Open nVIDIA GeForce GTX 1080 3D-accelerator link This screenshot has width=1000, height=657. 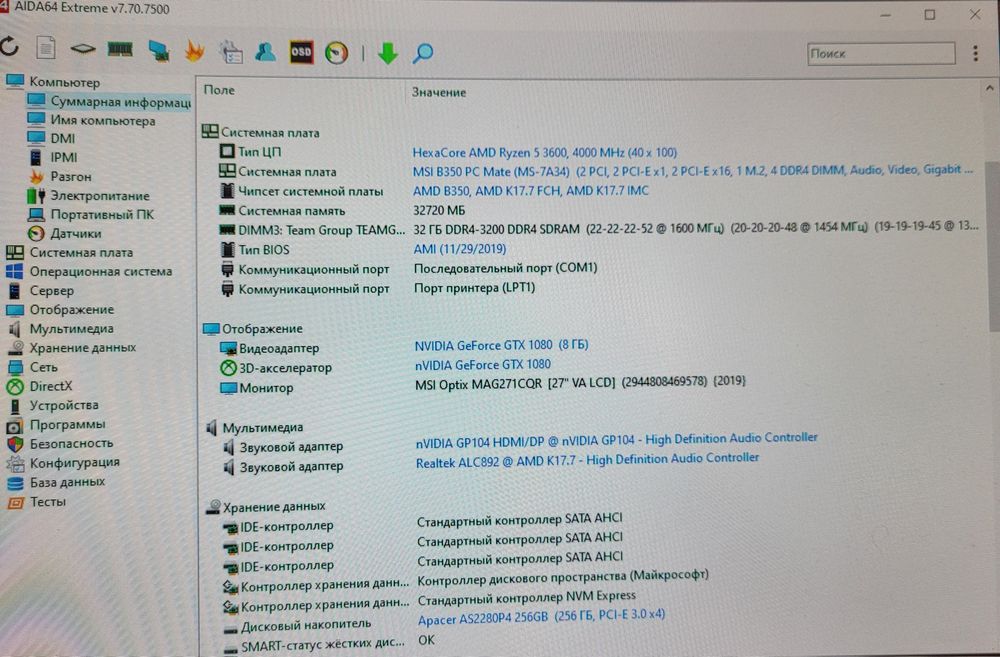[483, 364]
